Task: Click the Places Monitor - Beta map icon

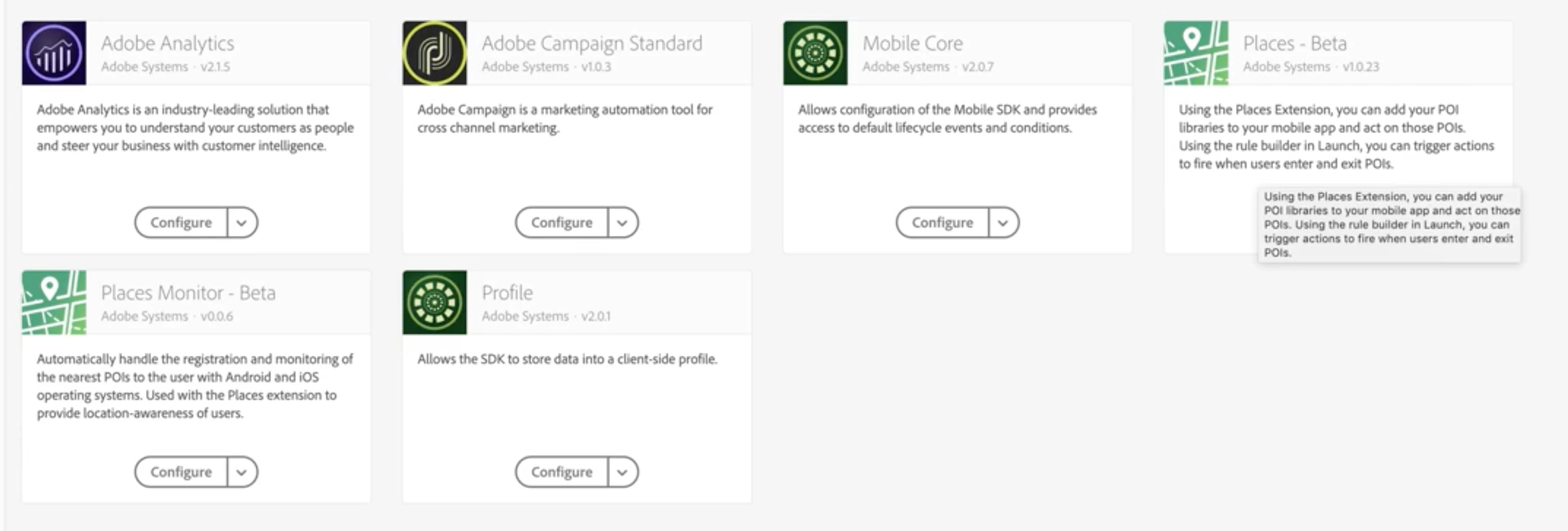Action: 54,303
